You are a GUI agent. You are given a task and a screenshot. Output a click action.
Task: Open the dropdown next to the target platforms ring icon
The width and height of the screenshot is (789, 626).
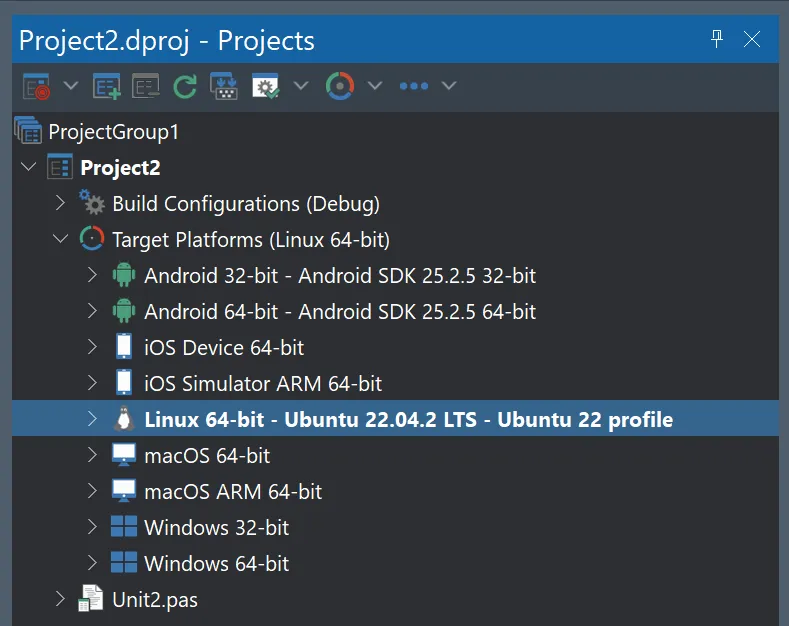pyautogui.click(x=375, y=86)
